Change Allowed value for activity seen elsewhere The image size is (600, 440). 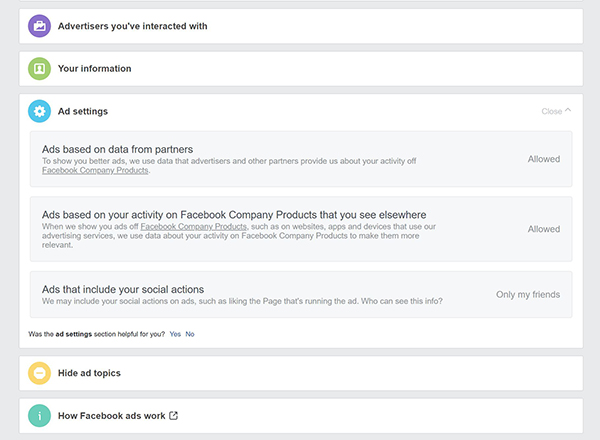tap(544, 229)
